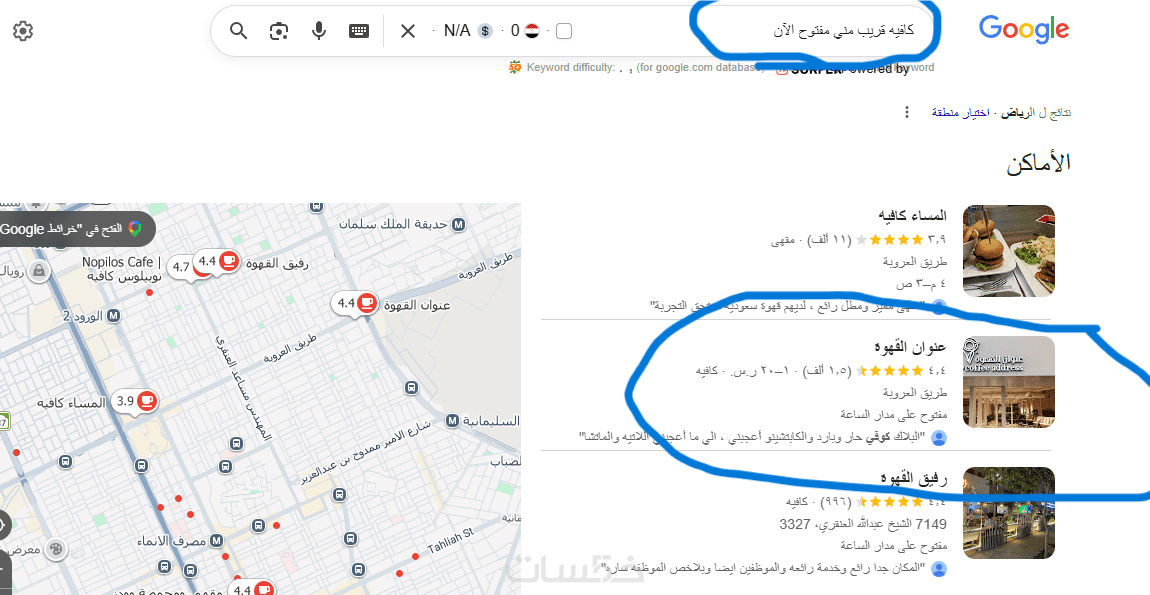Click 7149 الشيخ عبدالله العنقري address
This screenshot has height=595, width=1150.
(862, 524)
